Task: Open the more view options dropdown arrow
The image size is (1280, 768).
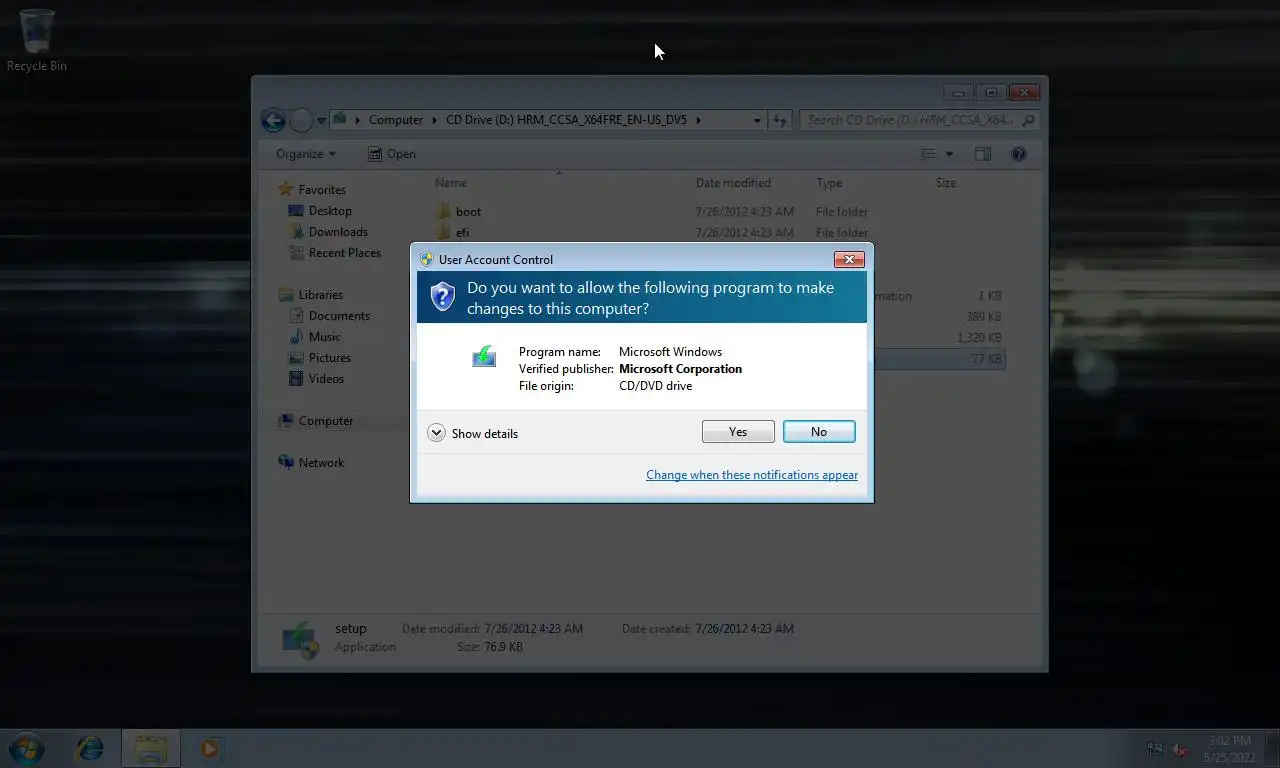Action: [949, 154]
